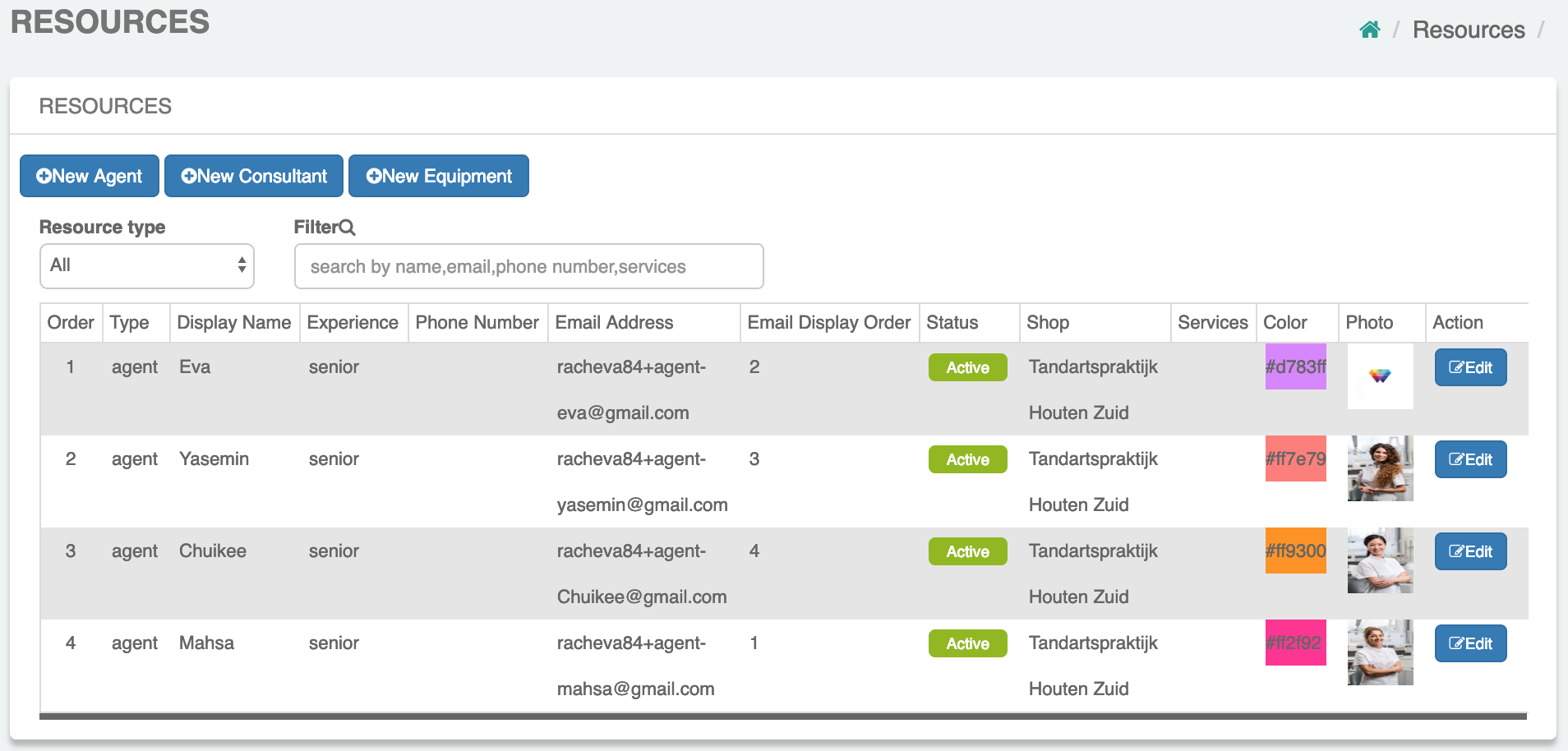Screen dimensions: 1568x751
Task: Edit the agent Chuikee row
Action: 1470,551
